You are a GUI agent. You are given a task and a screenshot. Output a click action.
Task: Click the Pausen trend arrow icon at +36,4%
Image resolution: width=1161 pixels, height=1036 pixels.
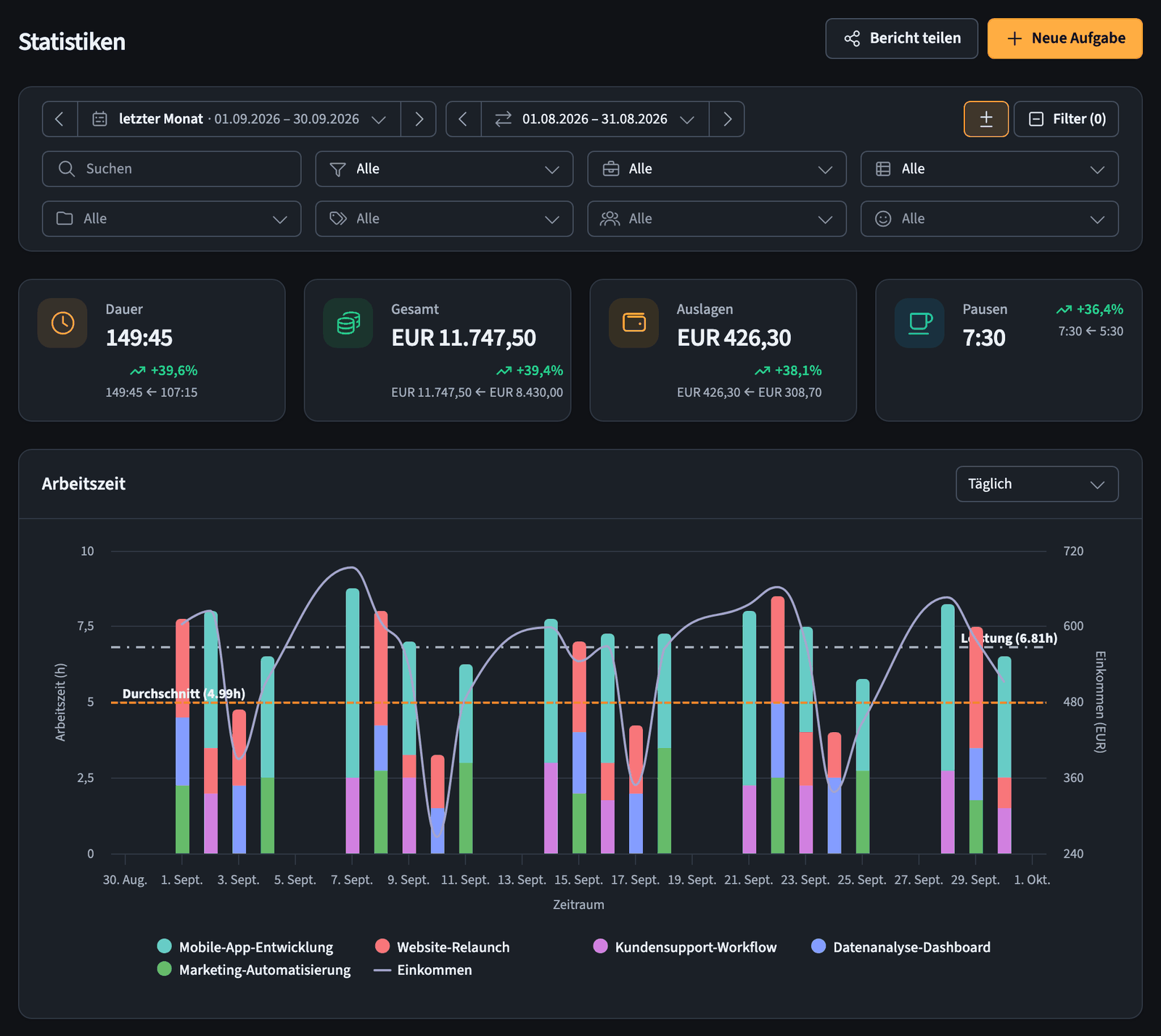(x=1064, y=310)
